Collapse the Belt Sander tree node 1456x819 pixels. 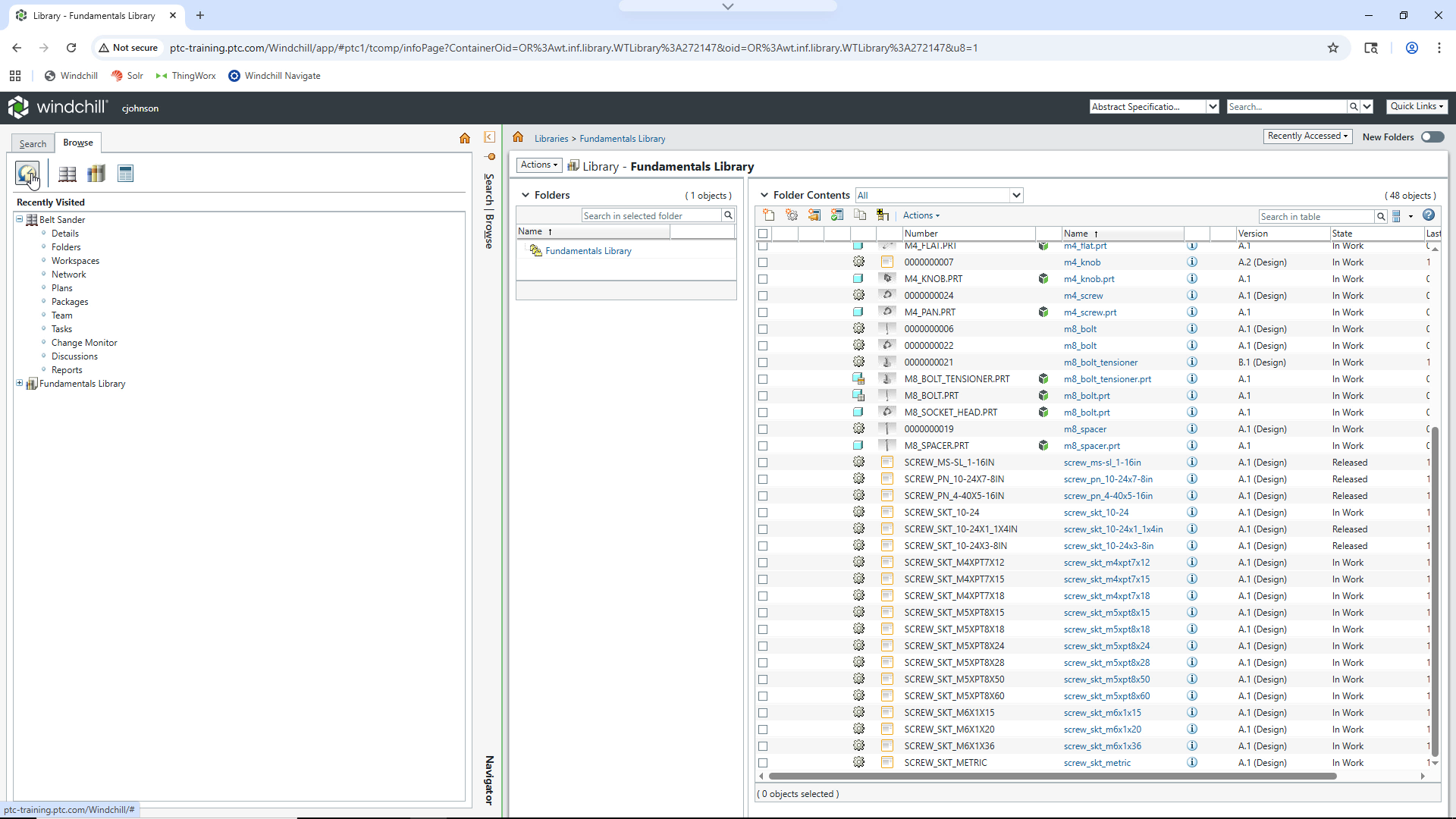click(x=20, y=219)
